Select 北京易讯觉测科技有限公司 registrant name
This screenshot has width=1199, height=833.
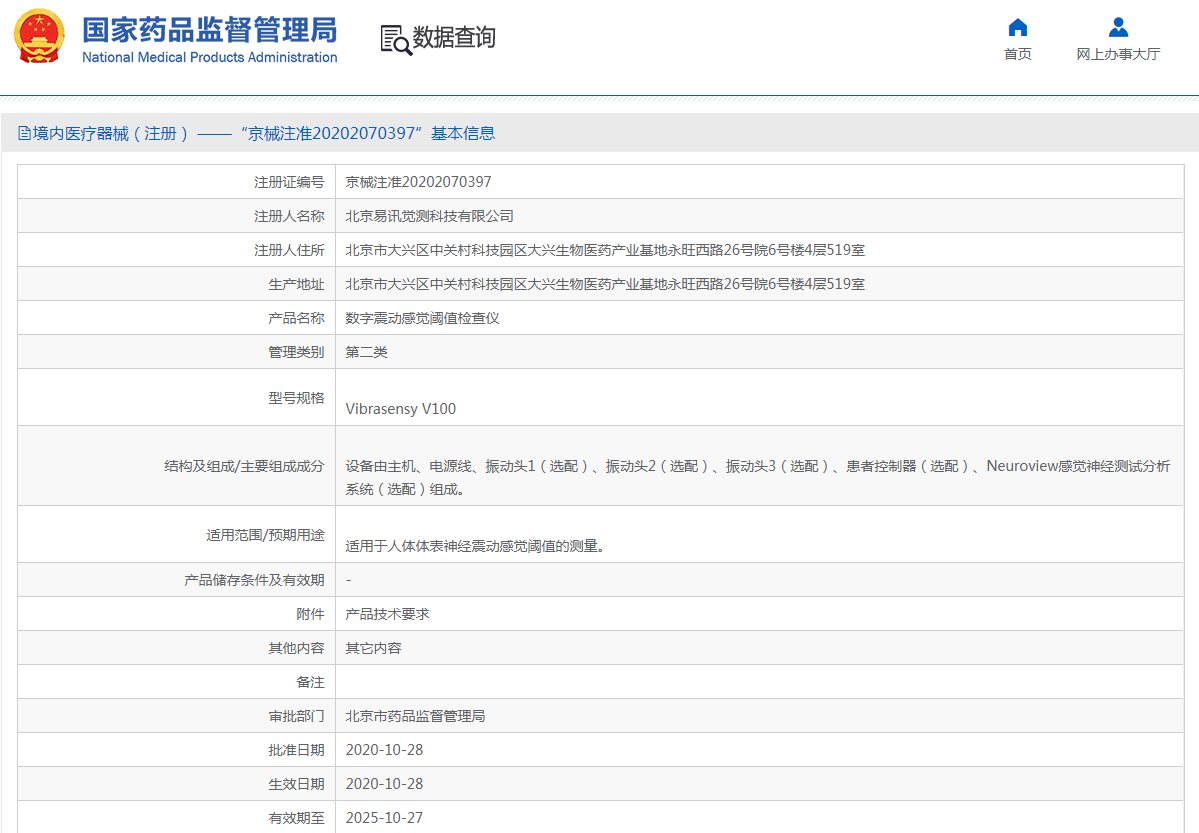(x=429, y=216)
